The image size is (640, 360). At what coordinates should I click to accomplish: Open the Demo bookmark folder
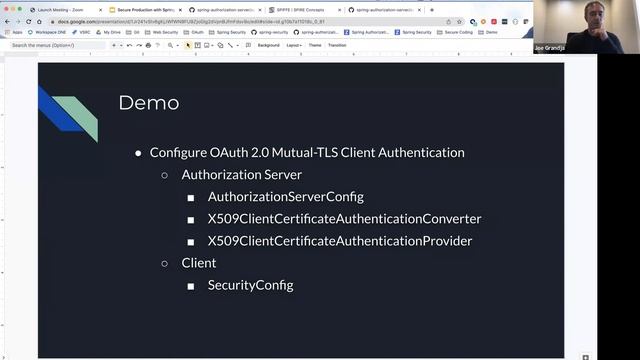pos(488,32)
